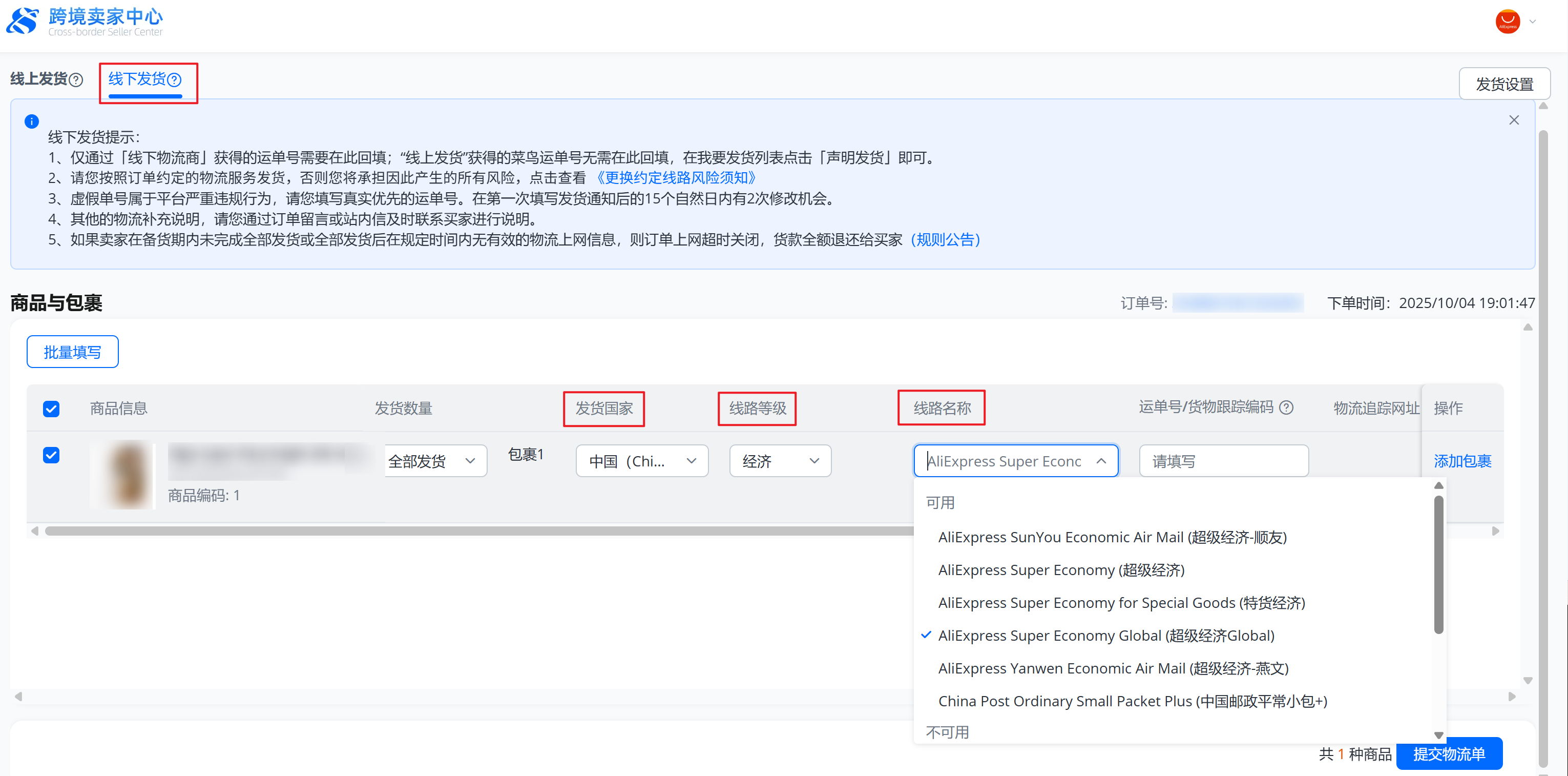This screenshot has width=1568, height=776.
Task: Click help icon next to 线上发货
Action: click(76, 80)
